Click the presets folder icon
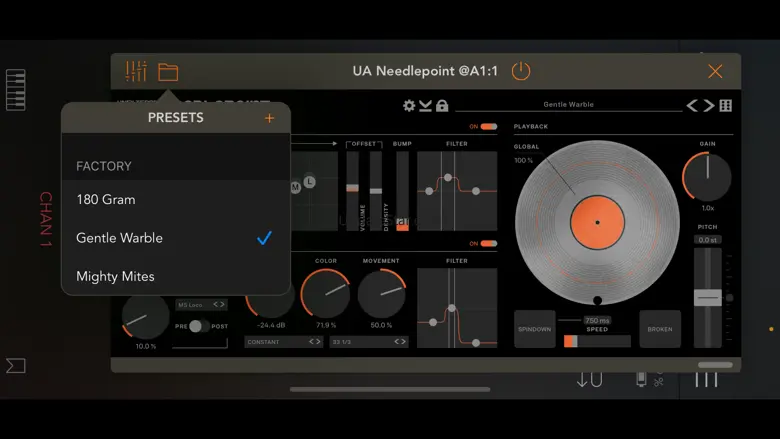 pos(168,71)
